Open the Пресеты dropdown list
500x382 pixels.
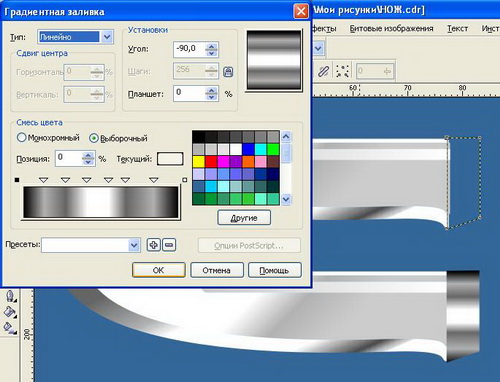134,245
